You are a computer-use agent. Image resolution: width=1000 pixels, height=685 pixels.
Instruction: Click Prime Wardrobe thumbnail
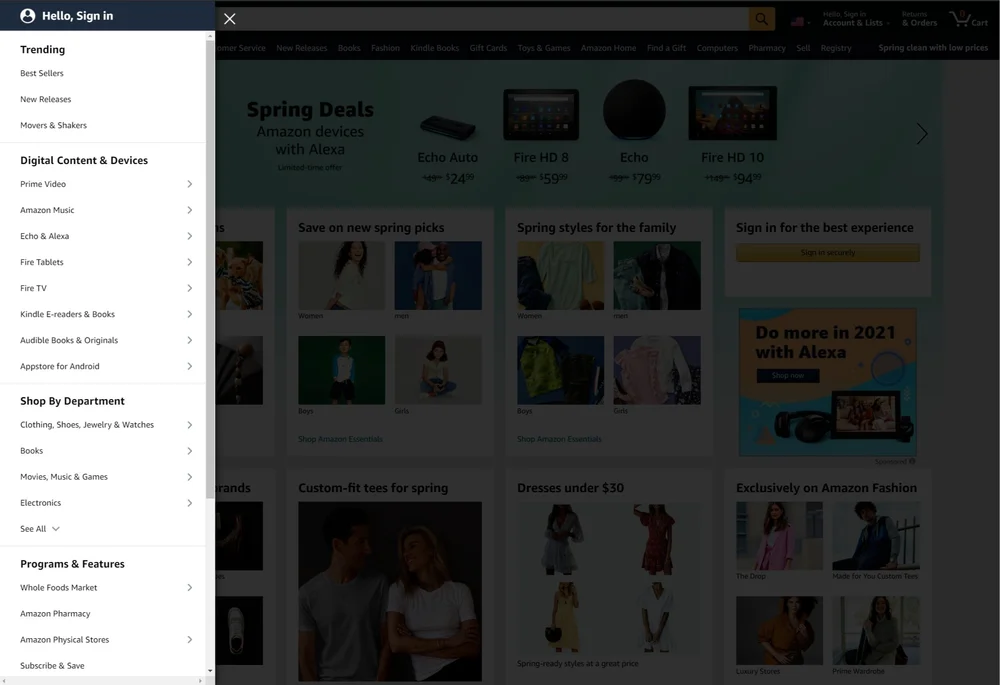click(876, 631)
